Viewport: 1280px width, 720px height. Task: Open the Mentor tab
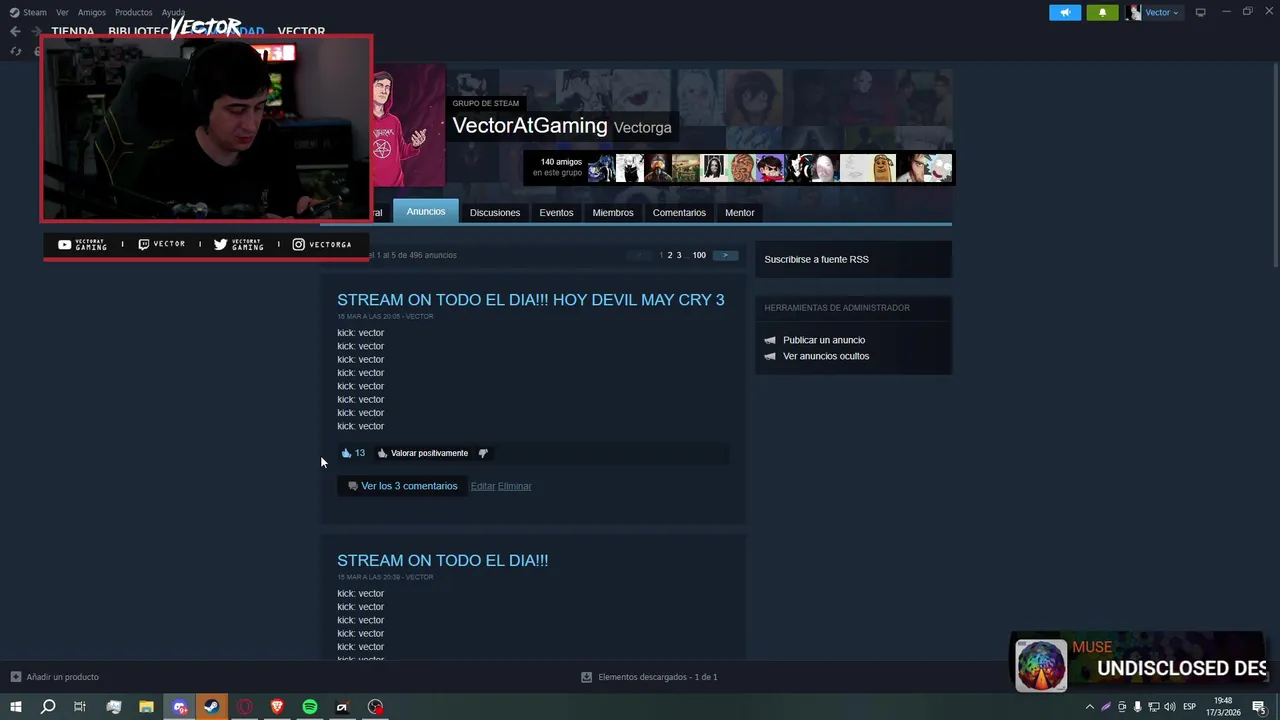pos(739,212)
